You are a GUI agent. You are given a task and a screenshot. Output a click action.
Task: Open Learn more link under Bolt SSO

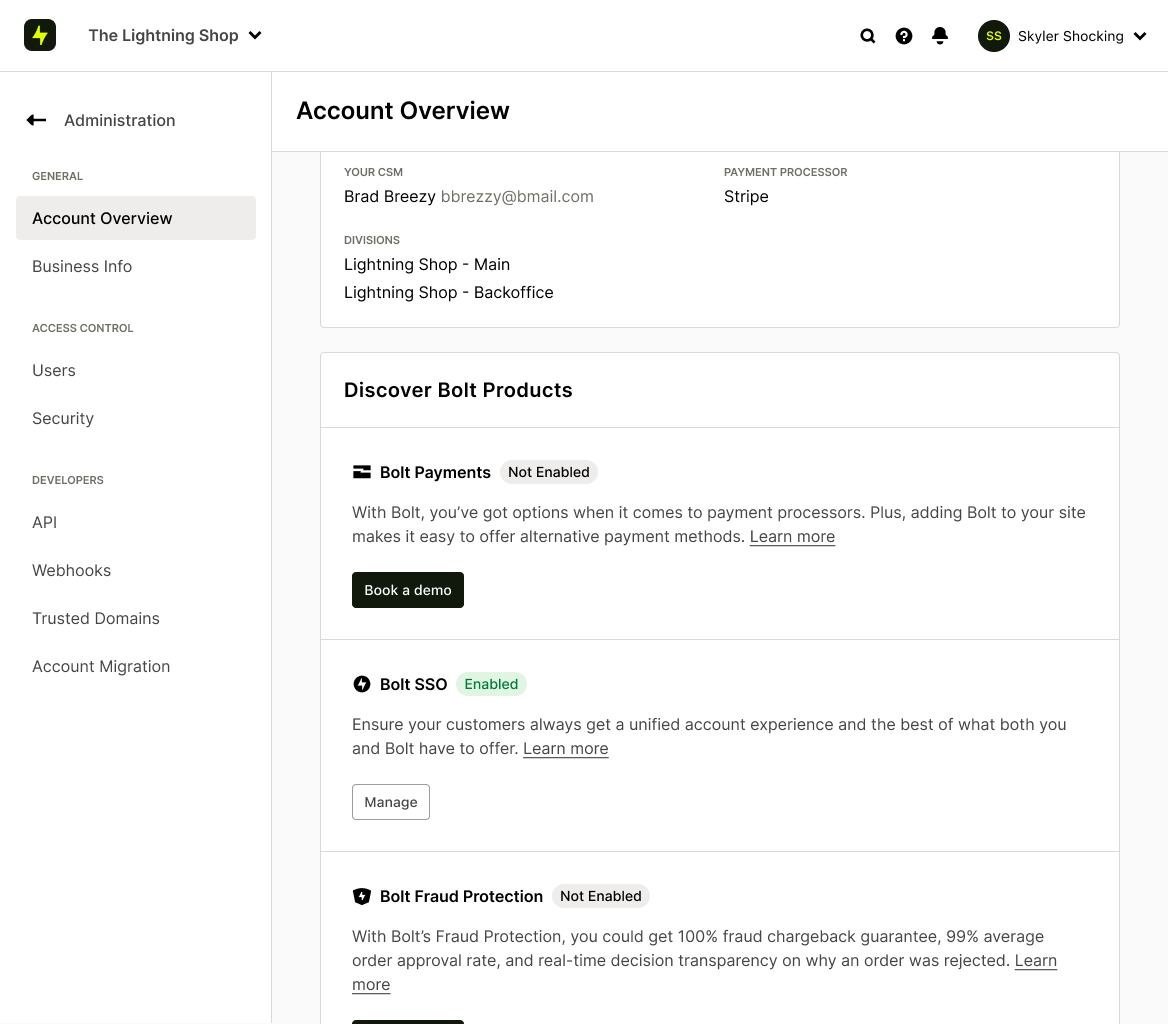(565, 749)
